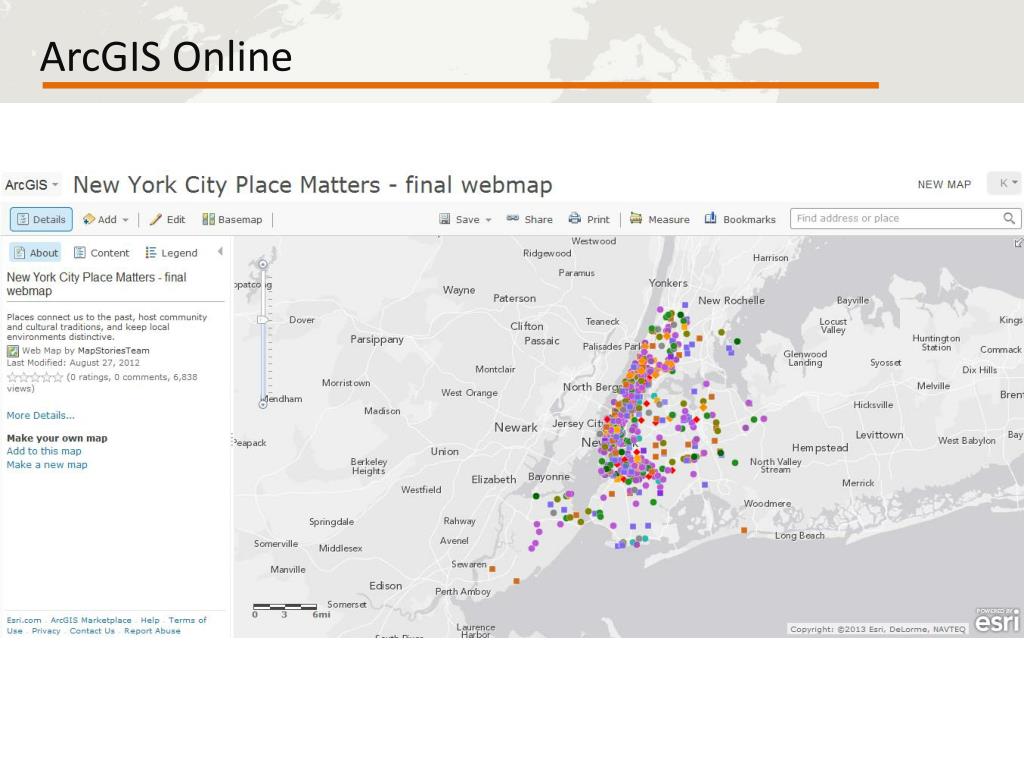Select the Measure tool icon
Image resolution: width=1024 pixels, height=768 pixels.
635,218
